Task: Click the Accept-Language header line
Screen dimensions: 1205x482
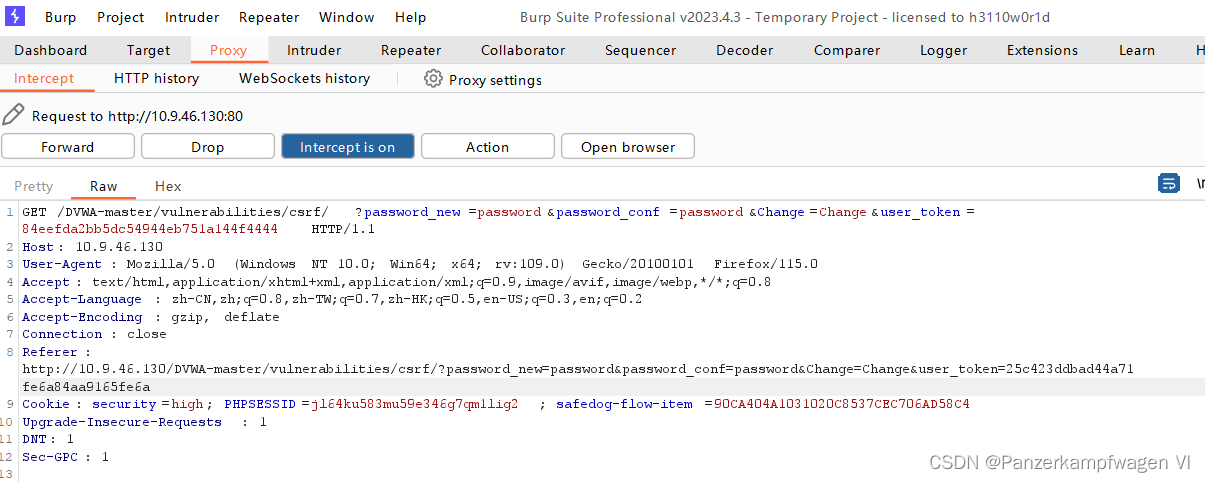Action: (332, 299)
